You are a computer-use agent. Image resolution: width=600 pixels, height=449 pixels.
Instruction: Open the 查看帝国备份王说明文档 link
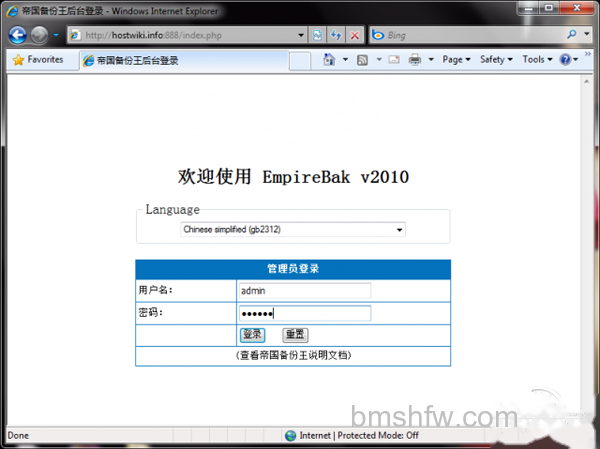click(x=293, y=355)
